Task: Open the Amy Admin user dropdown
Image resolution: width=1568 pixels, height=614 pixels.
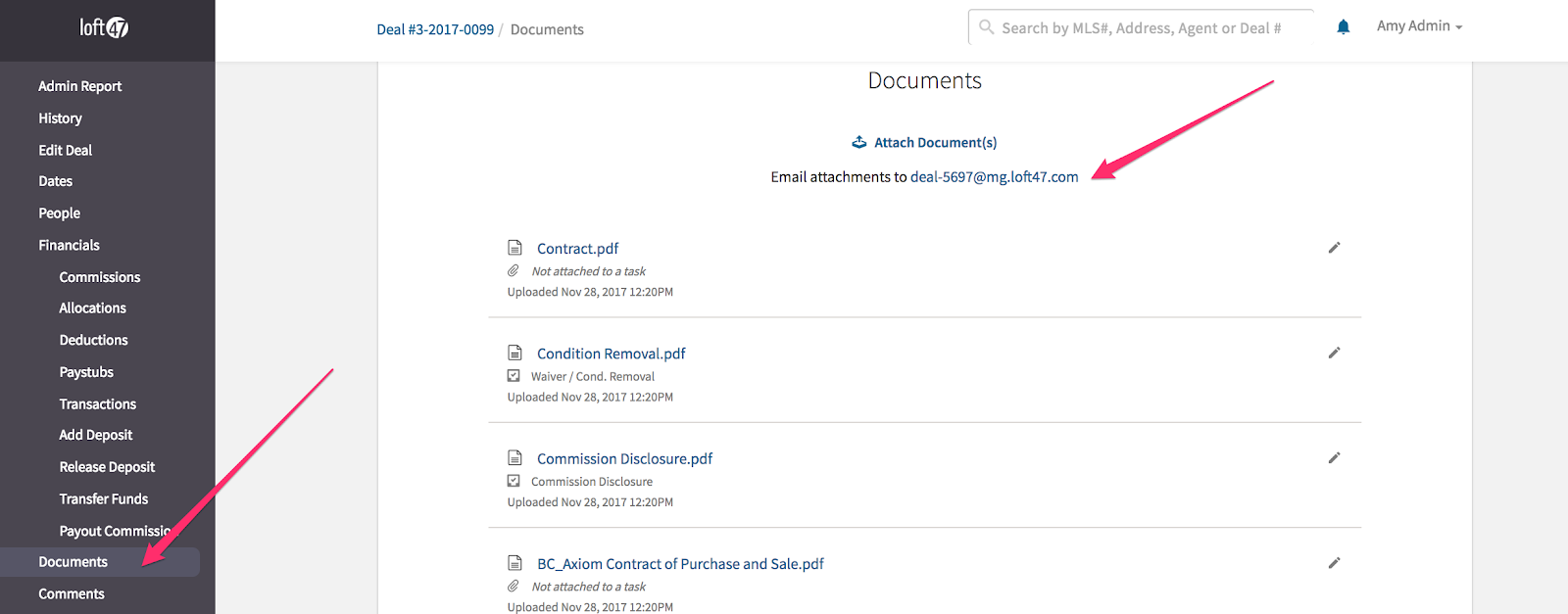Action: click(1418, 26)
